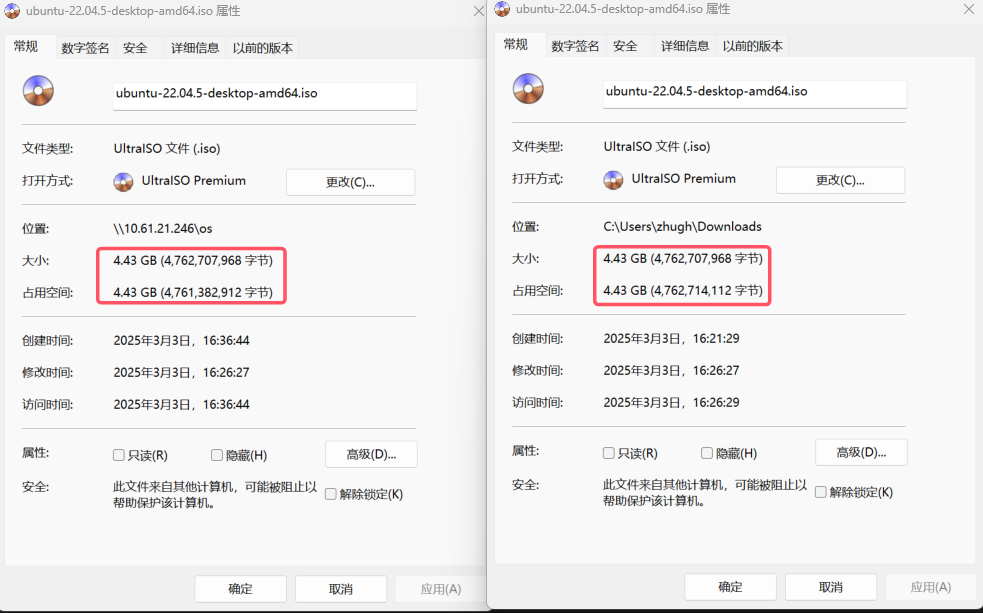
Task: Click the large ISO file icon in the right window
Action: [x=528, y=89]
